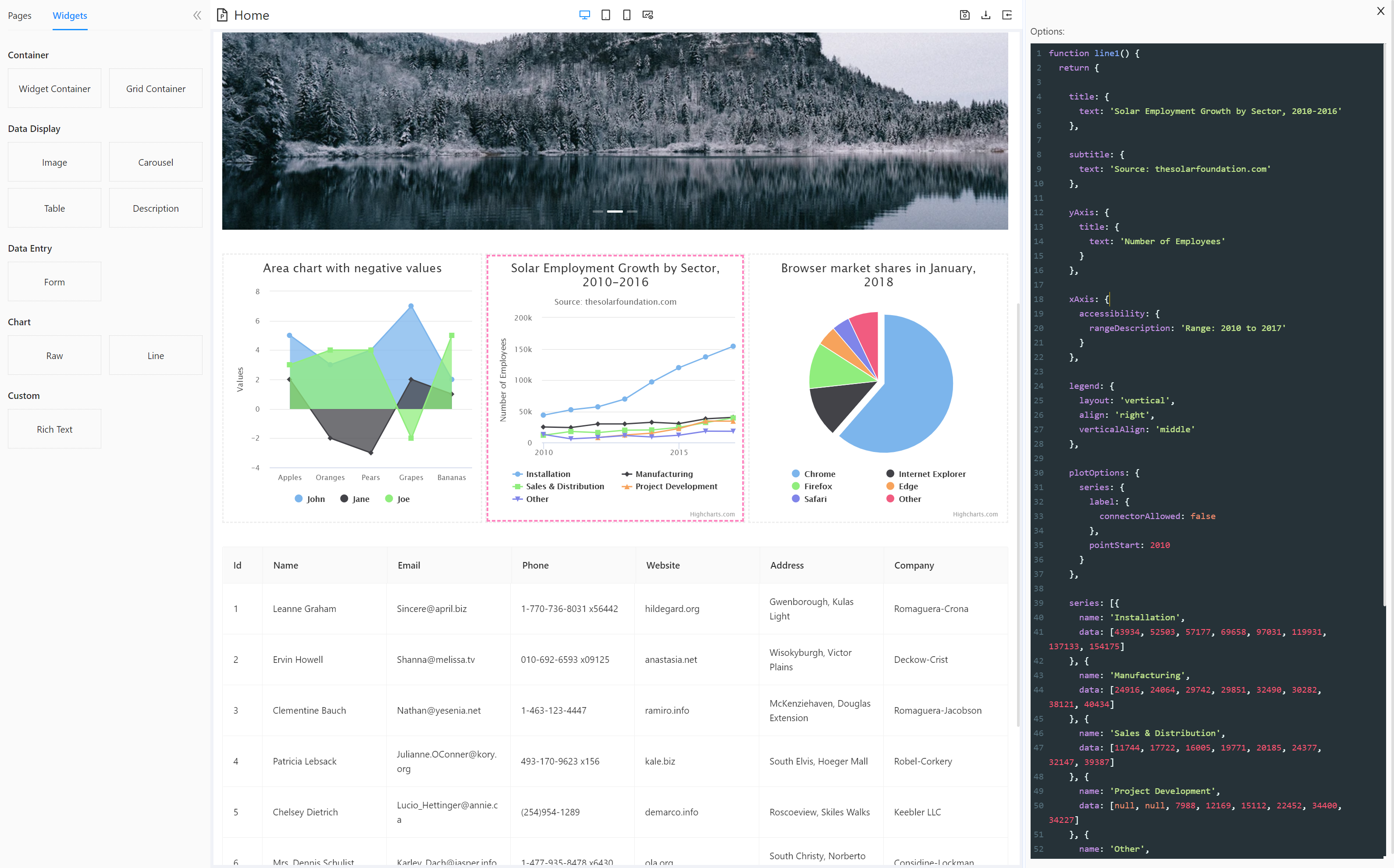Image resolution: width=1394 pixels, height=868 pixels.
Task: Switch to tablet preview mode
Action: [605, 15]
